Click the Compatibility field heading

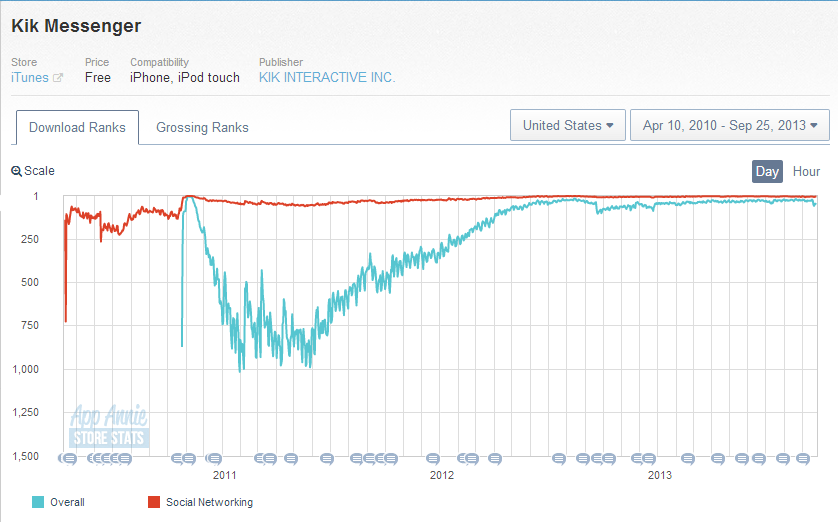(x=159, y=63)
